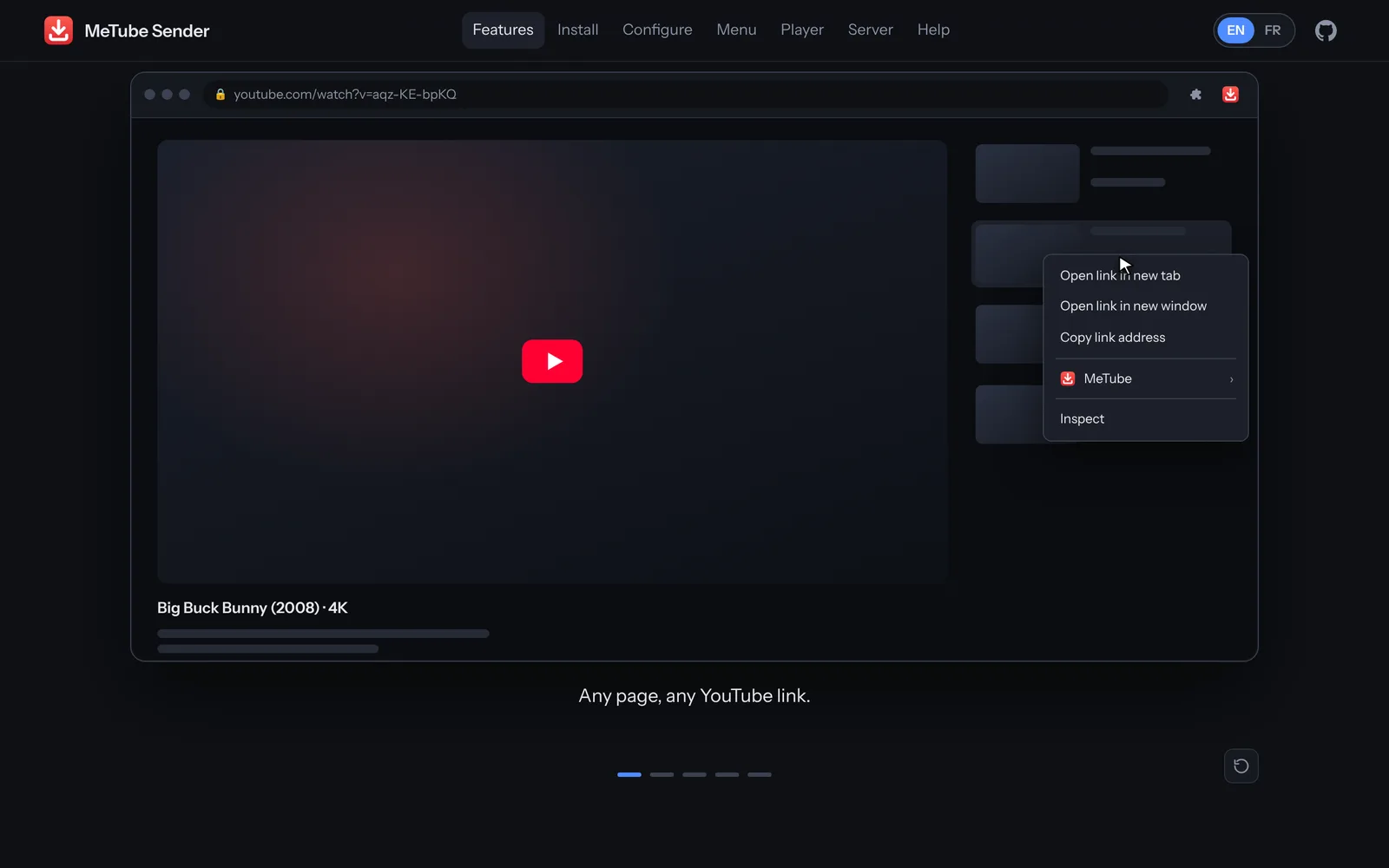Open the Features tab
Image resolution: width=1389 pixels, height=868 pixels.
point(503,30)
